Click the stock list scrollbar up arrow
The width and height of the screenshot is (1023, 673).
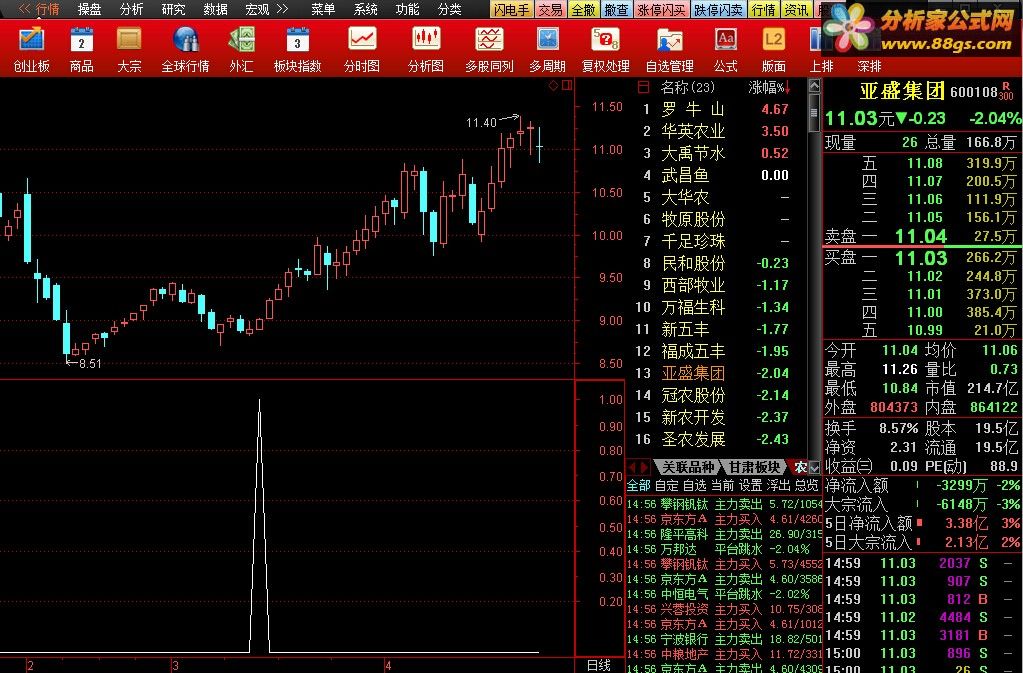[x=814, y=85]
